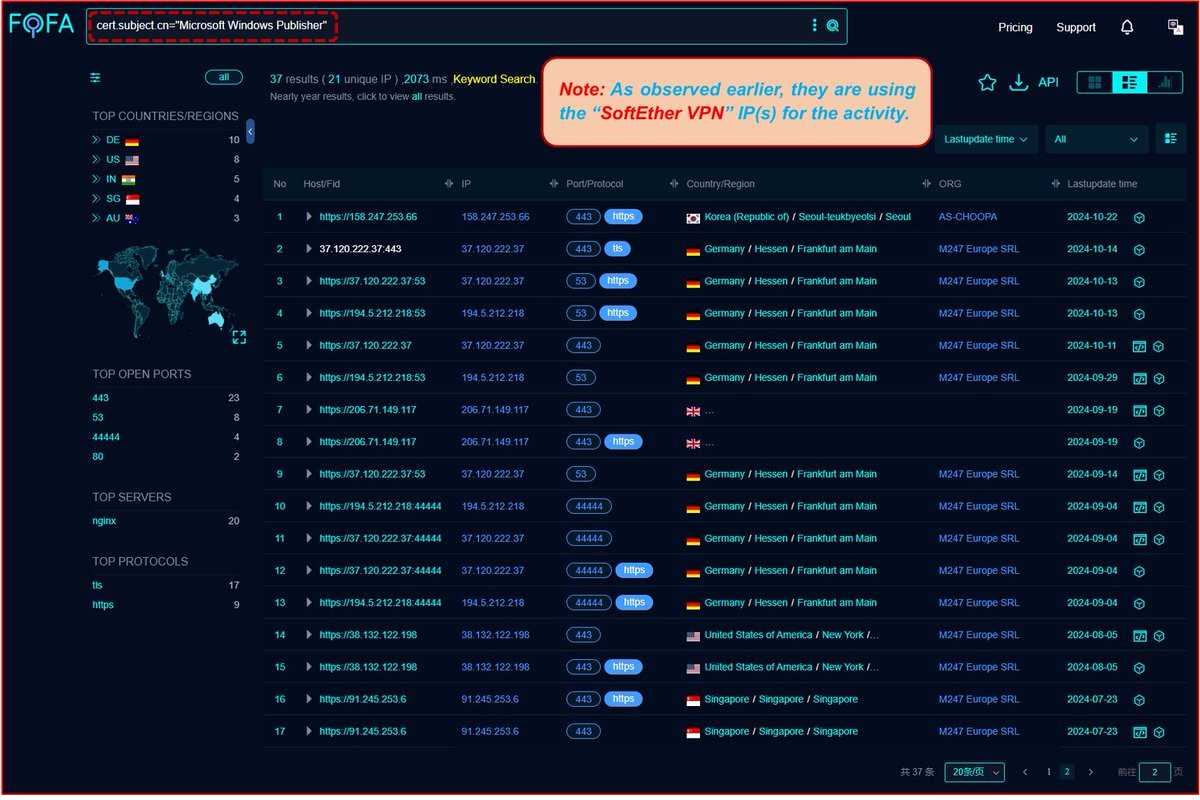This screenshot has width=1200, height=800.
Task: Collapse the left sidebar panel arrow
Action: click(250, 131)
